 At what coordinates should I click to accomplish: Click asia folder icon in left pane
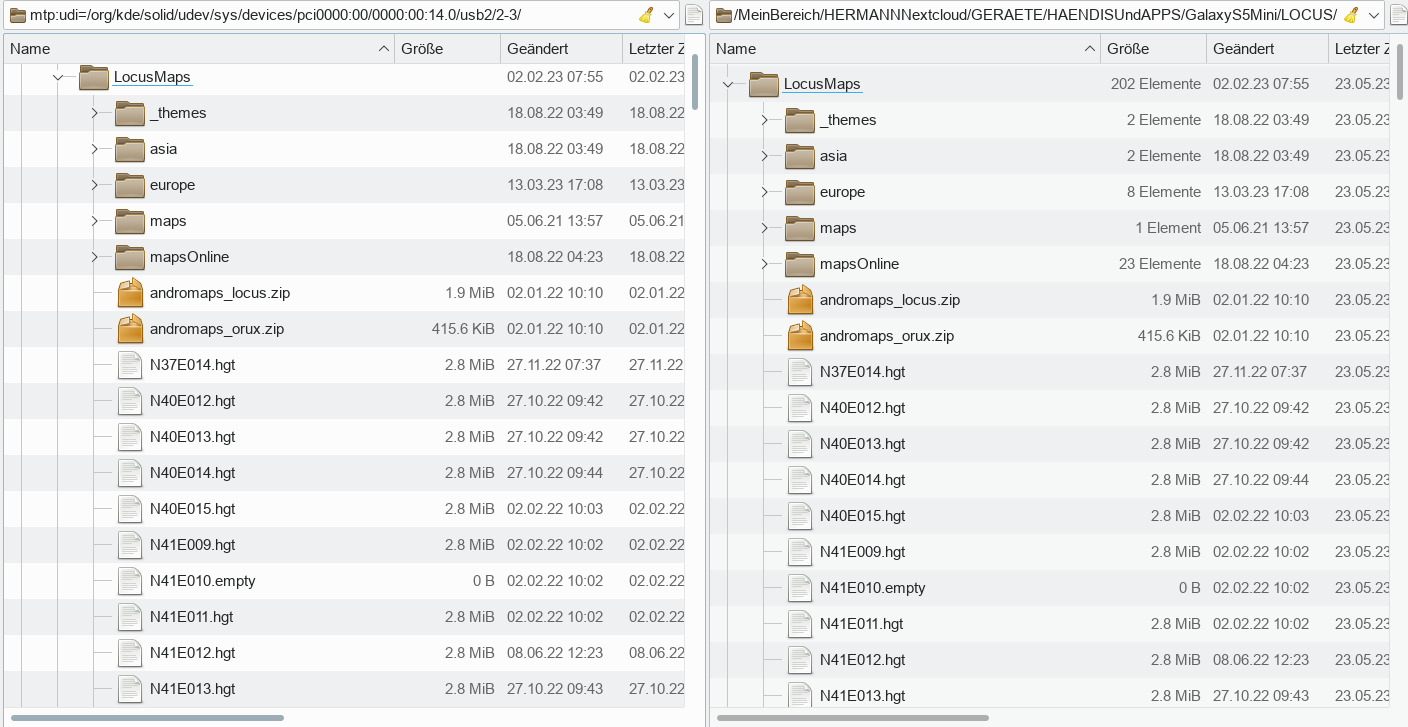point(130,149)
